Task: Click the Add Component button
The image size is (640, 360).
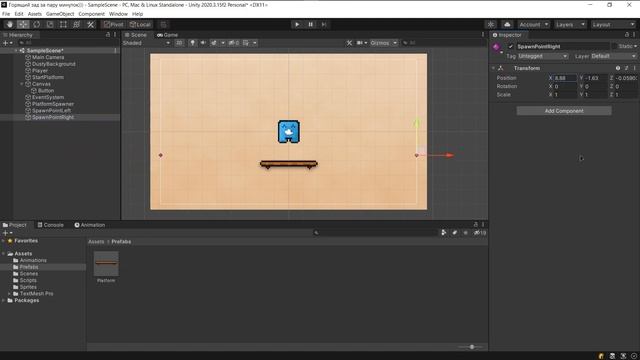Action: tap(564, 111)
